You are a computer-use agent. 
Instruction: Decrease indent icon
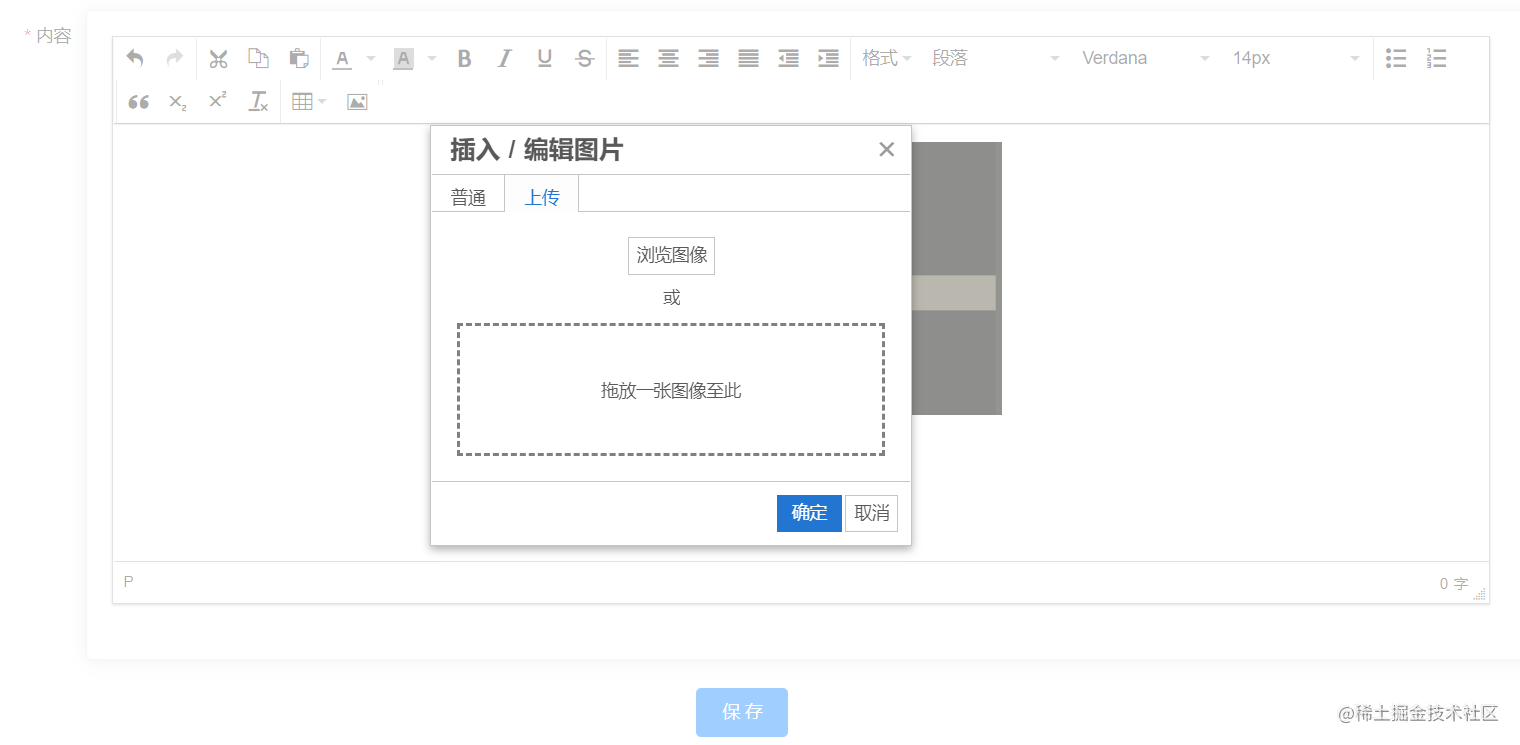click(788, 58)
